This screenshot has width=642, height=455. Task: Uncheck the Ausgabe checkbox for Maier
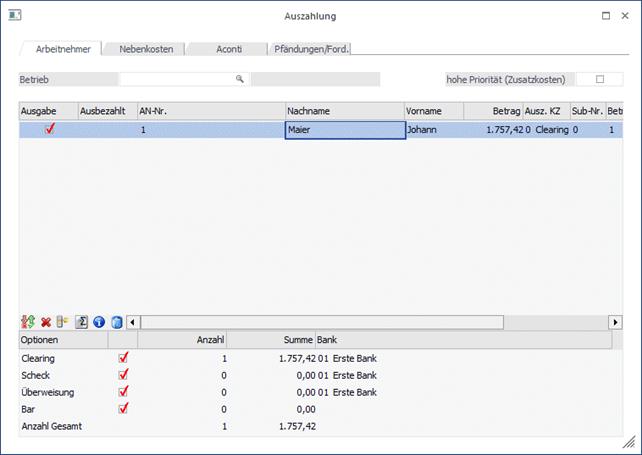point(48,129)
